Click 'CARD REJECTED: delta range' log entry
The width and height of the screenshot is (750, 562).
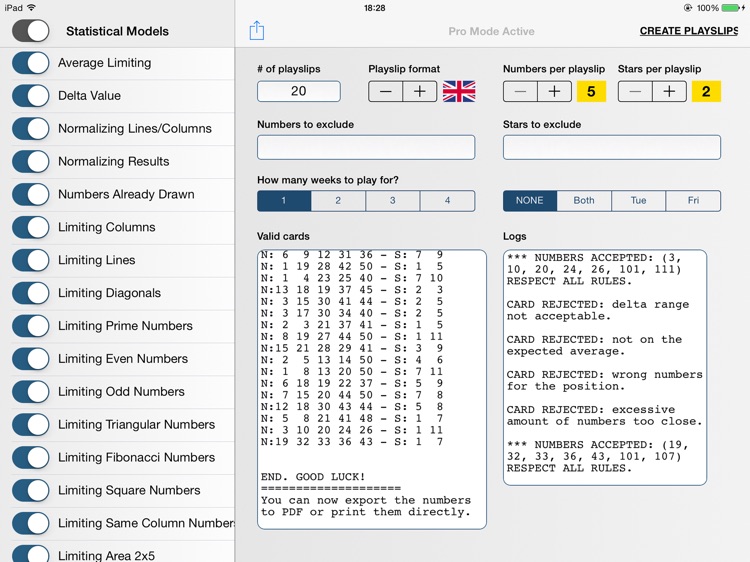click(x=598, y=310)
